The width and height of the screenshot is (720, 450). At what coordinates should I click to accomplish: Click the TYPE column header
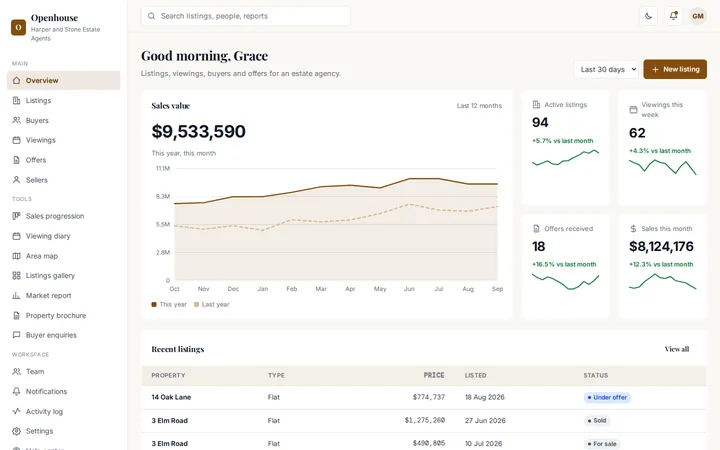coord(276,375)
